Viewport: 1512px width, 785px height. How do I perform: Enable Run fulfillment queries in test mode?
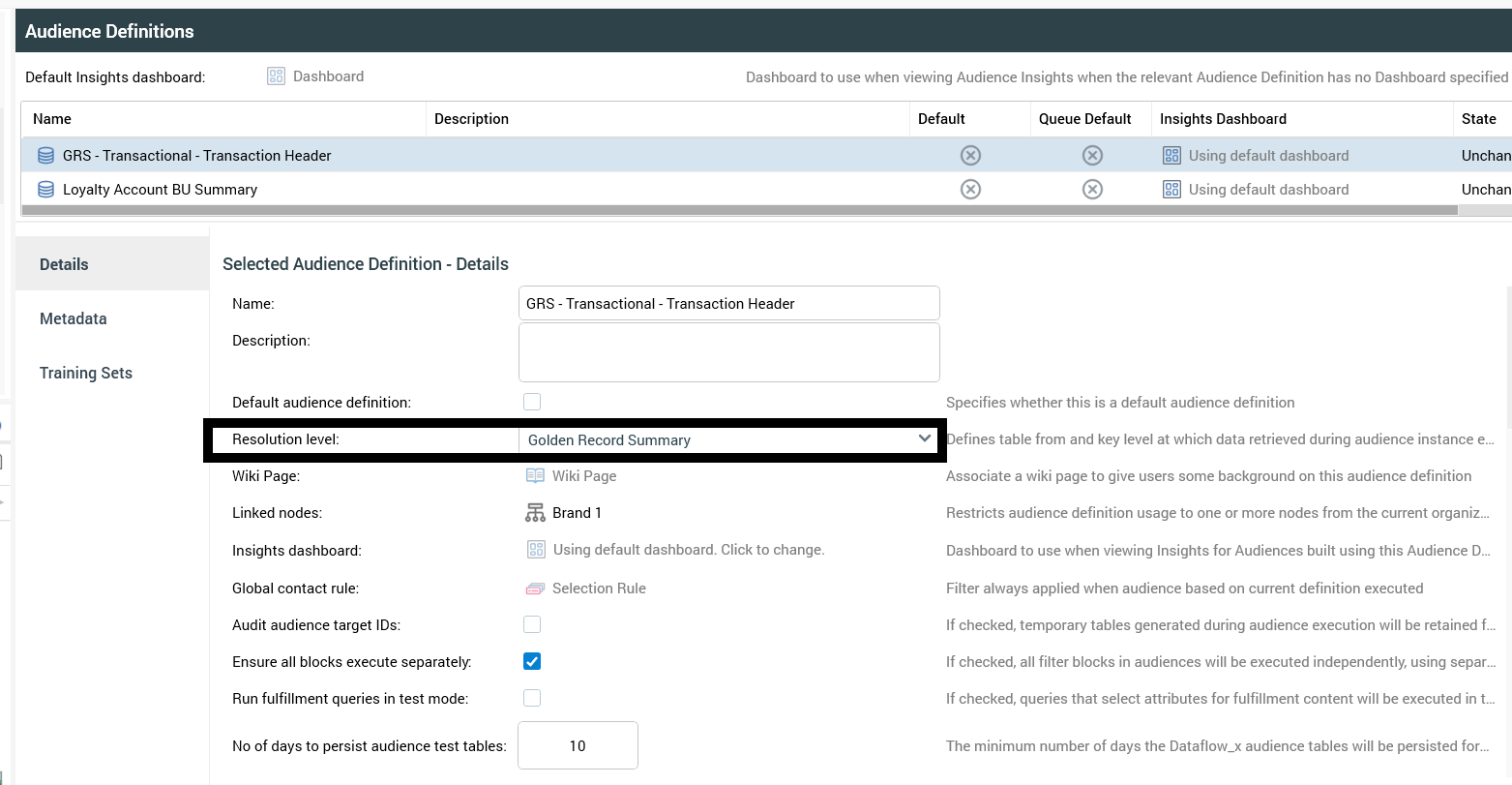pyautogui.click(x=532, y=698)
